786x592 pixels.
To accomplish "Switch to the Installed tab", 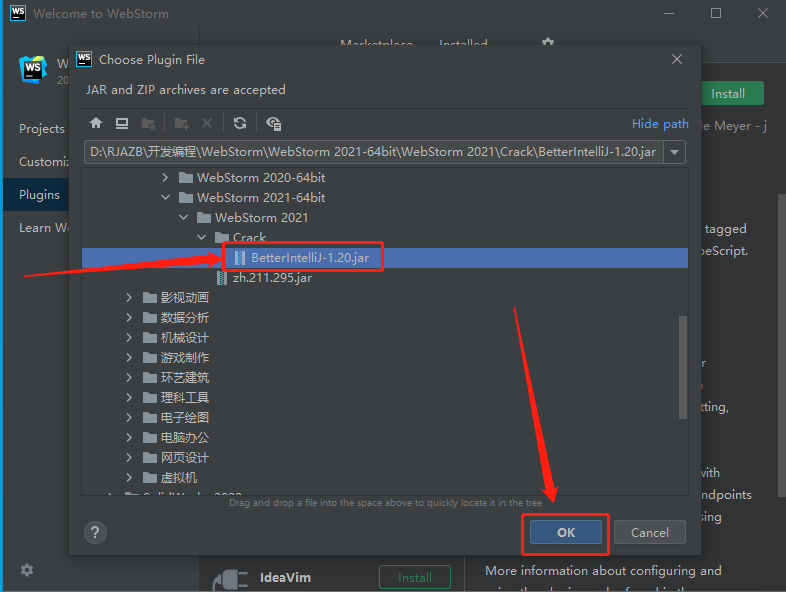I will tap(463, 43).
